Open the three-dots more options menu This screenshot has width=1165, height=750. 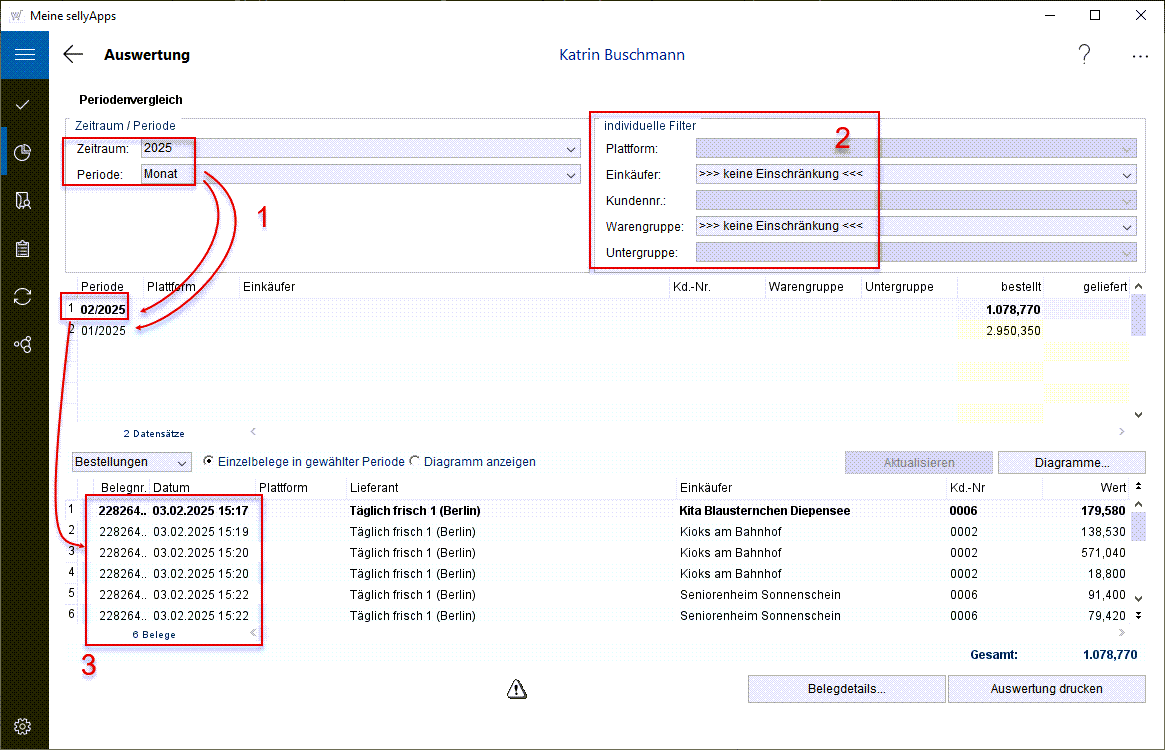pos(1140,56)
